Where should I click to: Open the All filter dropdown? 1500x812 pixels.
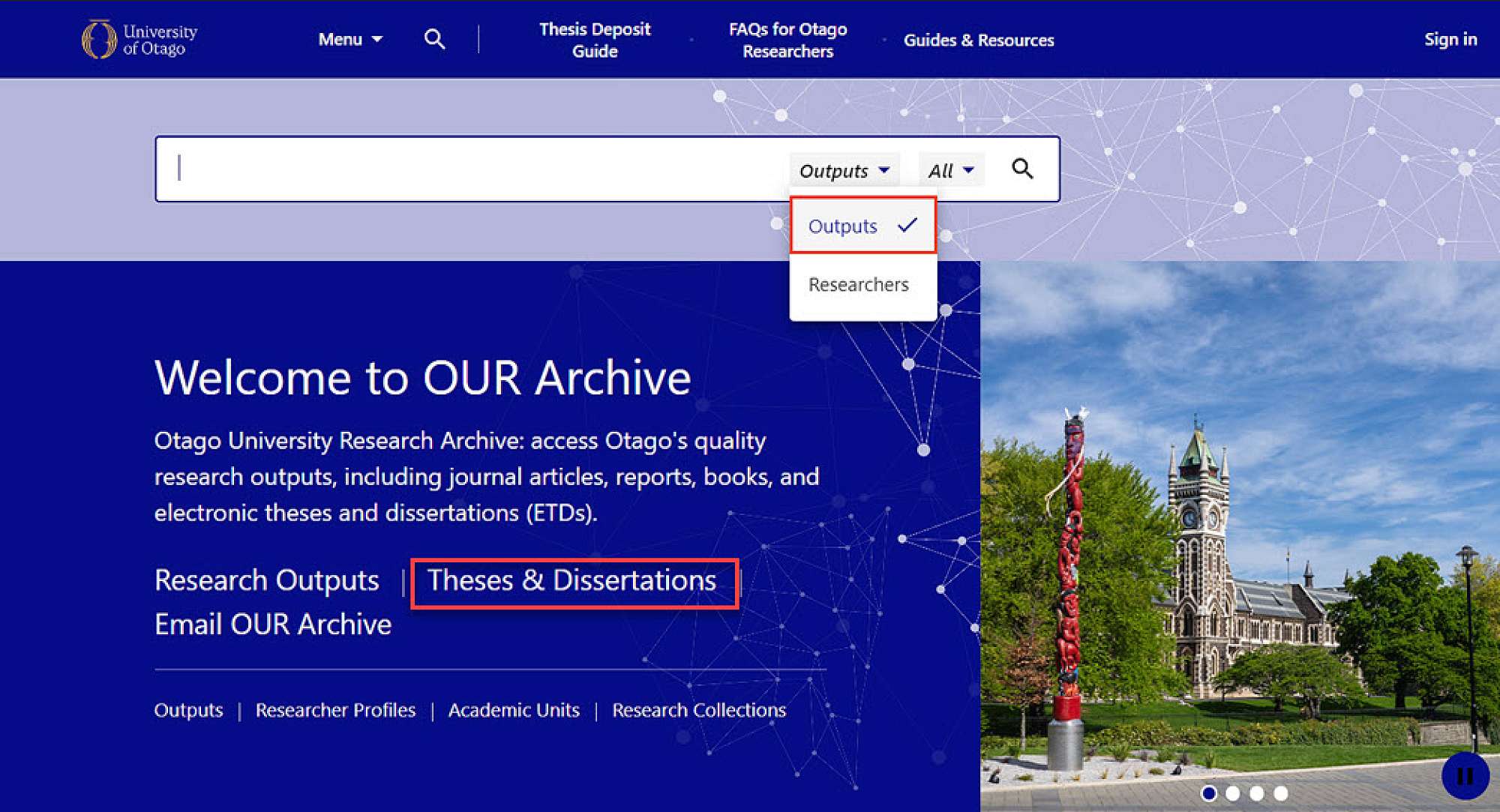pyautogui.click(x=950, y=171)
